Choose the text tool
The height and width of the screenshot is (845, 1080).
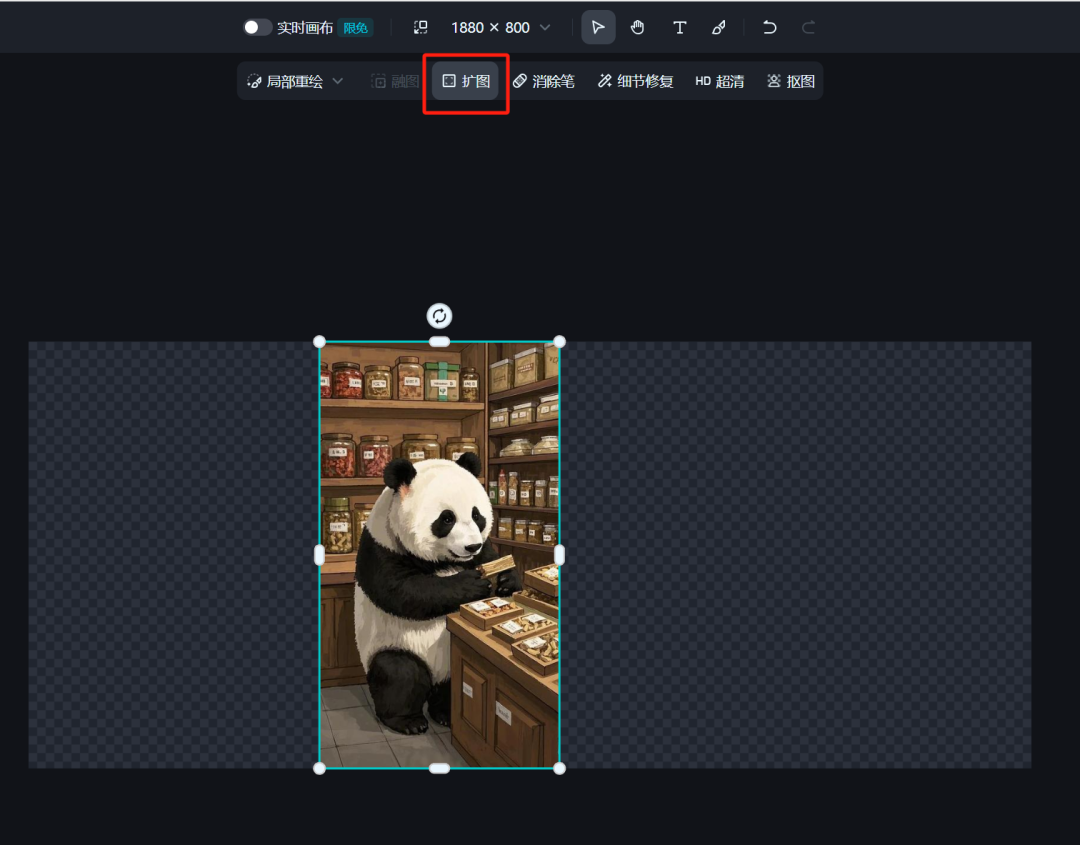tap(679, 27)
